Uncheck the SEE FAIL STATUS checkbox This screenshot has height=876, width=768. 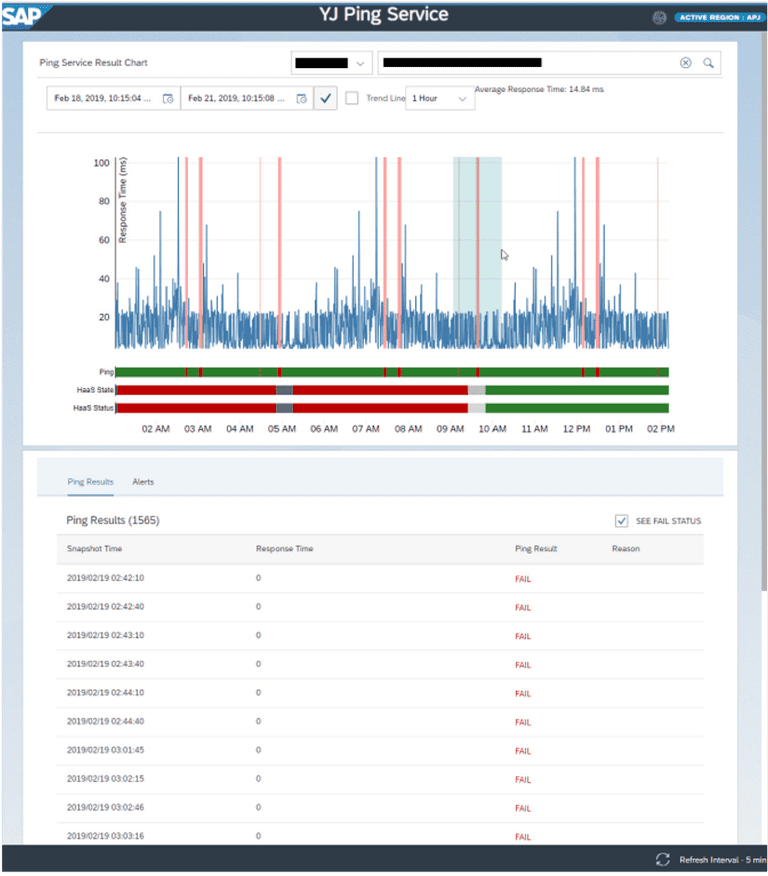click(622, 521)
